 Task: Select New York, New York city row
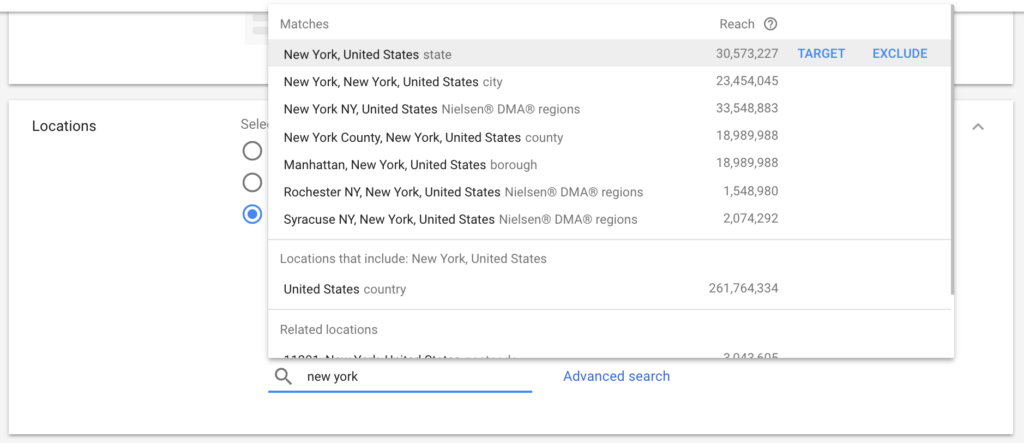pos(609,82)
